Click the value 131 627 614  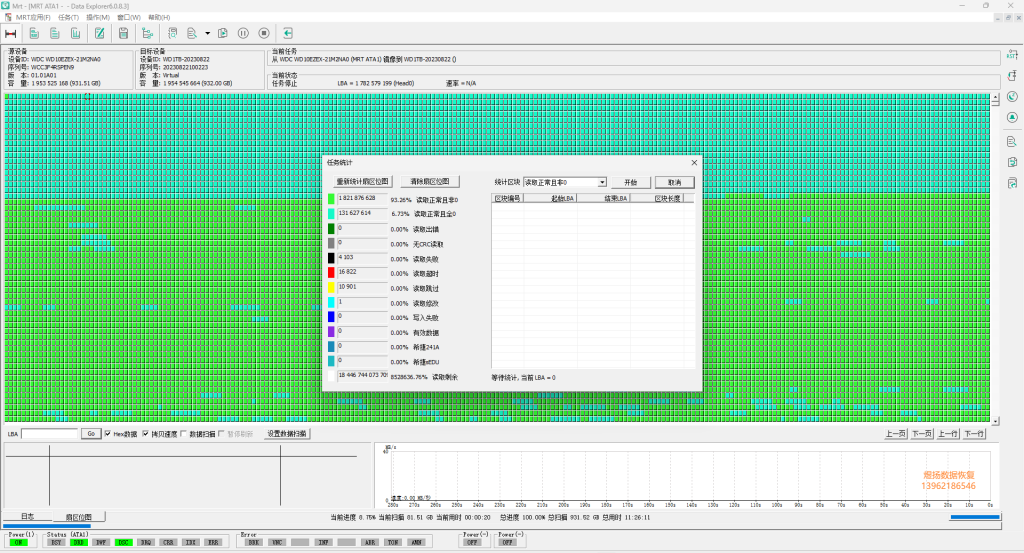pos(355,213)
